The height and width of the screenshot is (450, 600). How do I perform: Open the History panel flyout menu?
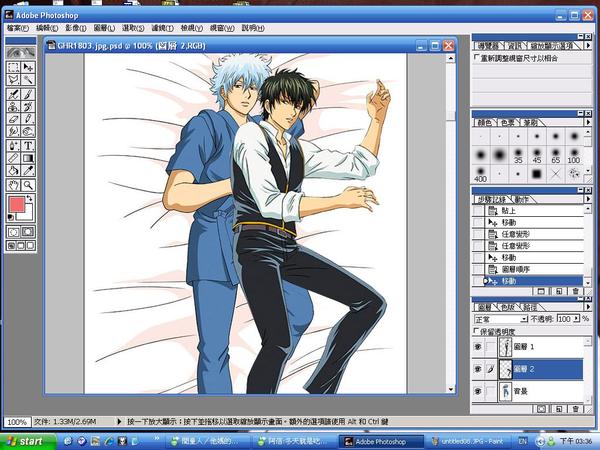tap(588, 199)
